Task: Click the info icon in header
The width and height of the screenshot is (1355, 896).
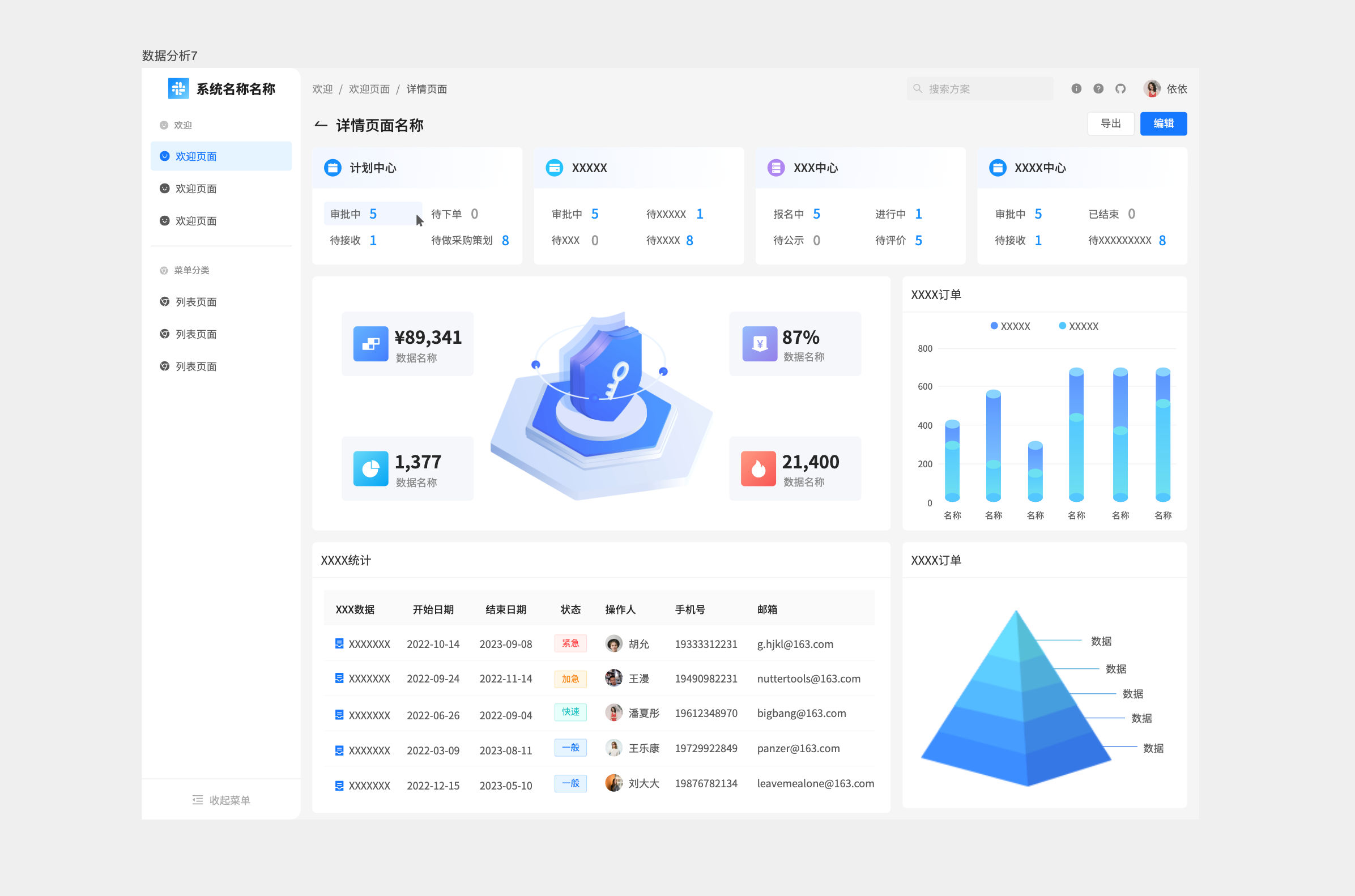Action: [x=1076, y=88]
